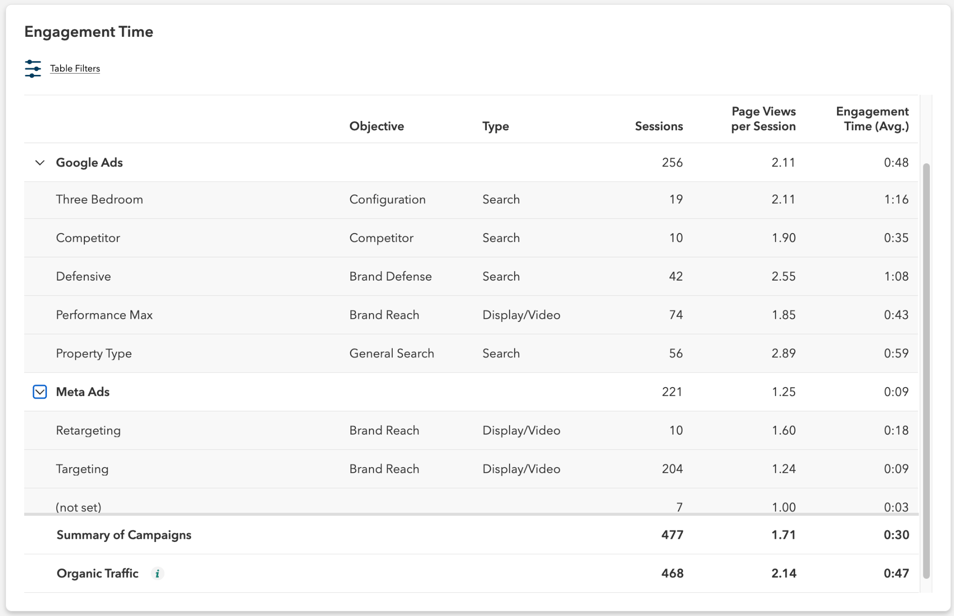Click the Table Filters link

(x=76, y=68)
